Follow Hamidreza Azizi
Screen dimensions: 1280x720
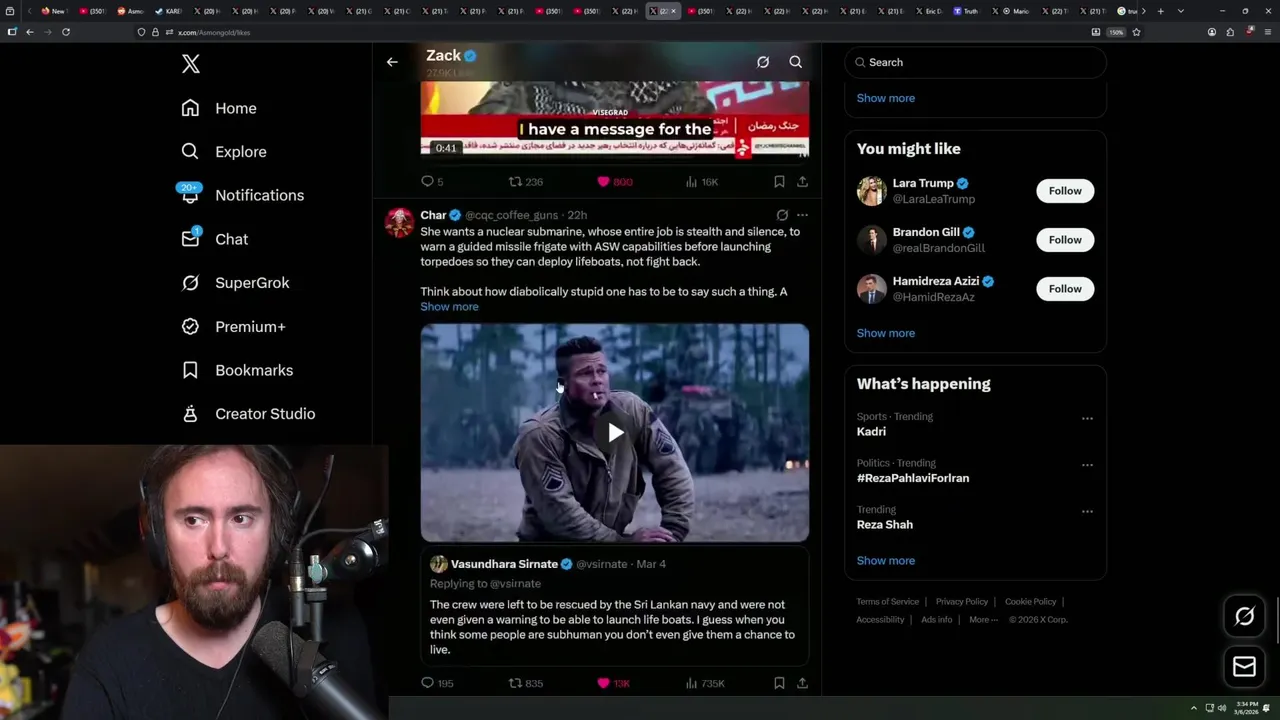pyautogui.click(x=1065, y=289)
